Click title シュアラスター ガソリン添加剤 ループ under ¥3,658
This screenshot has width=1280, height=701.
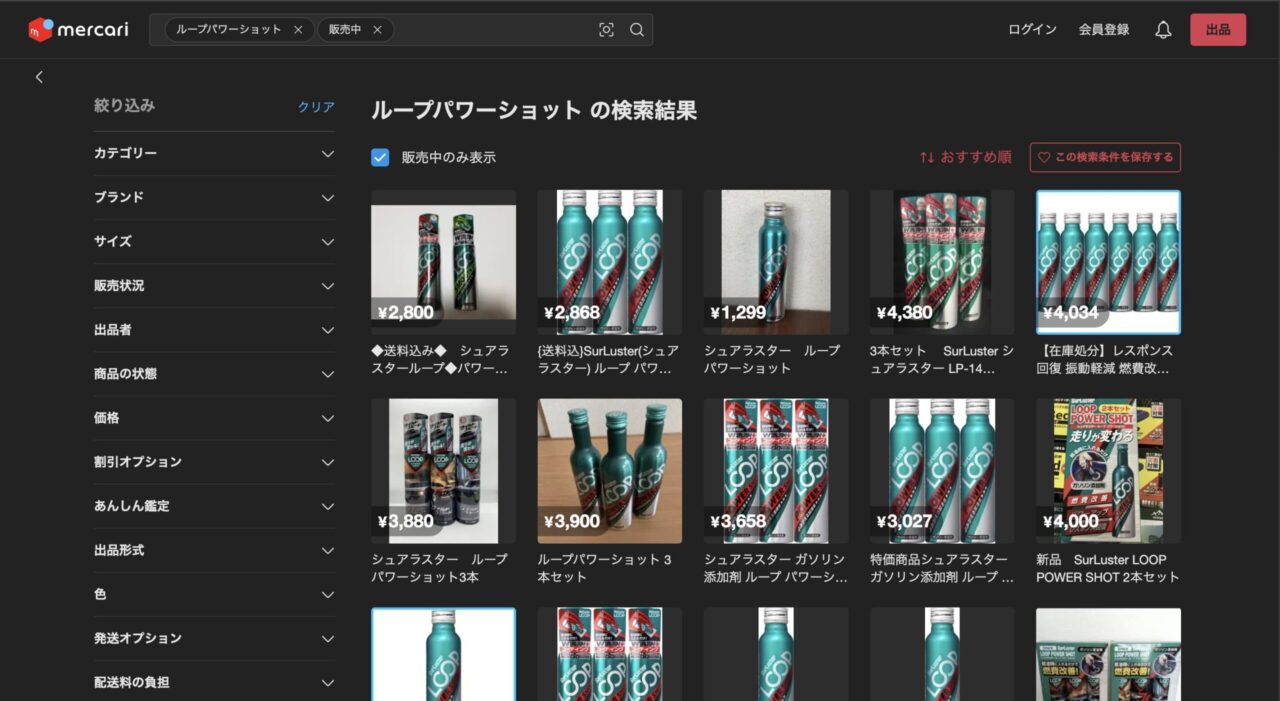pyautogui.click(x=775, y=568)
